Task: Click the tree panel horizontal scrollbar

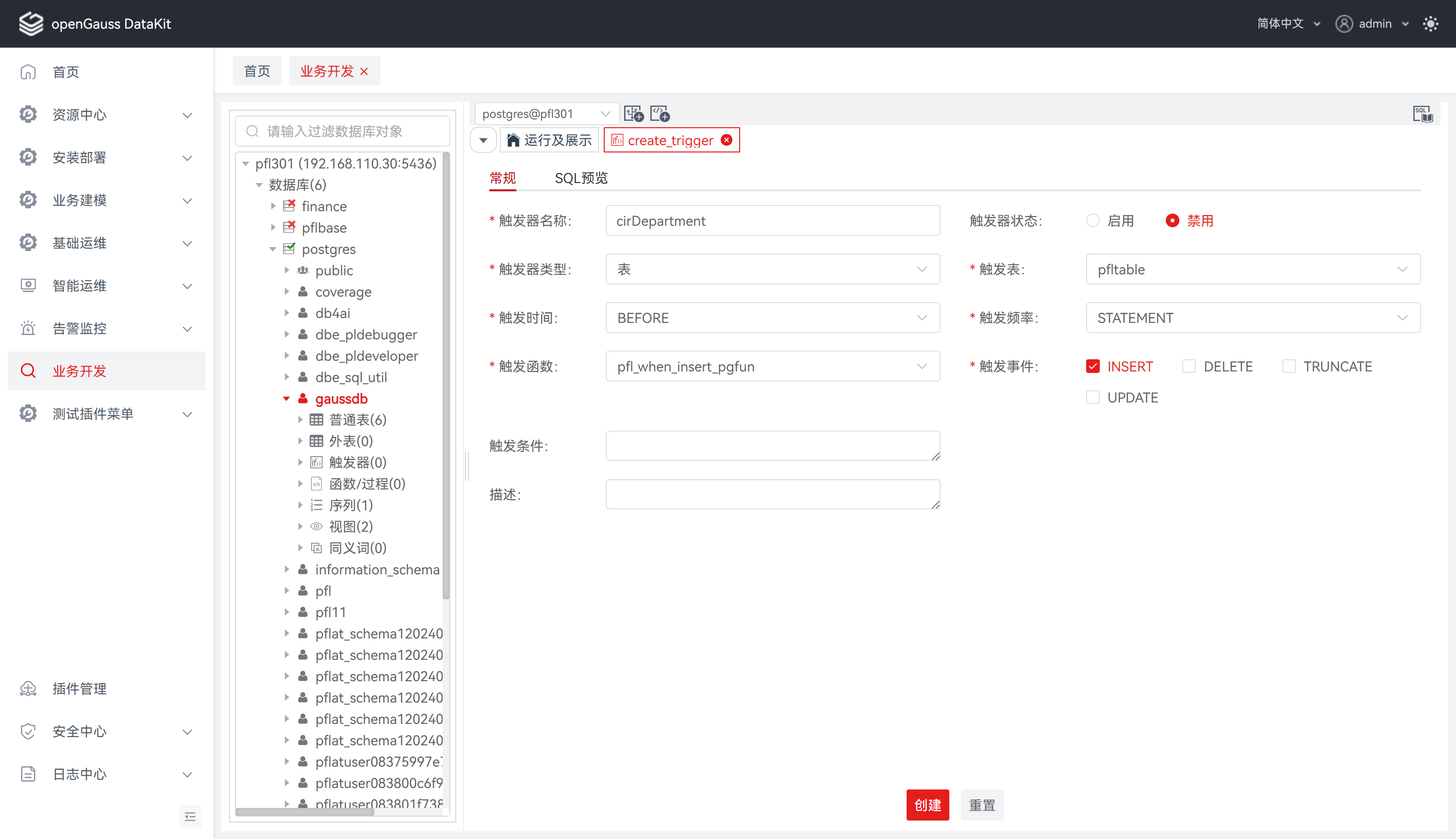Action: click(305, 812)
